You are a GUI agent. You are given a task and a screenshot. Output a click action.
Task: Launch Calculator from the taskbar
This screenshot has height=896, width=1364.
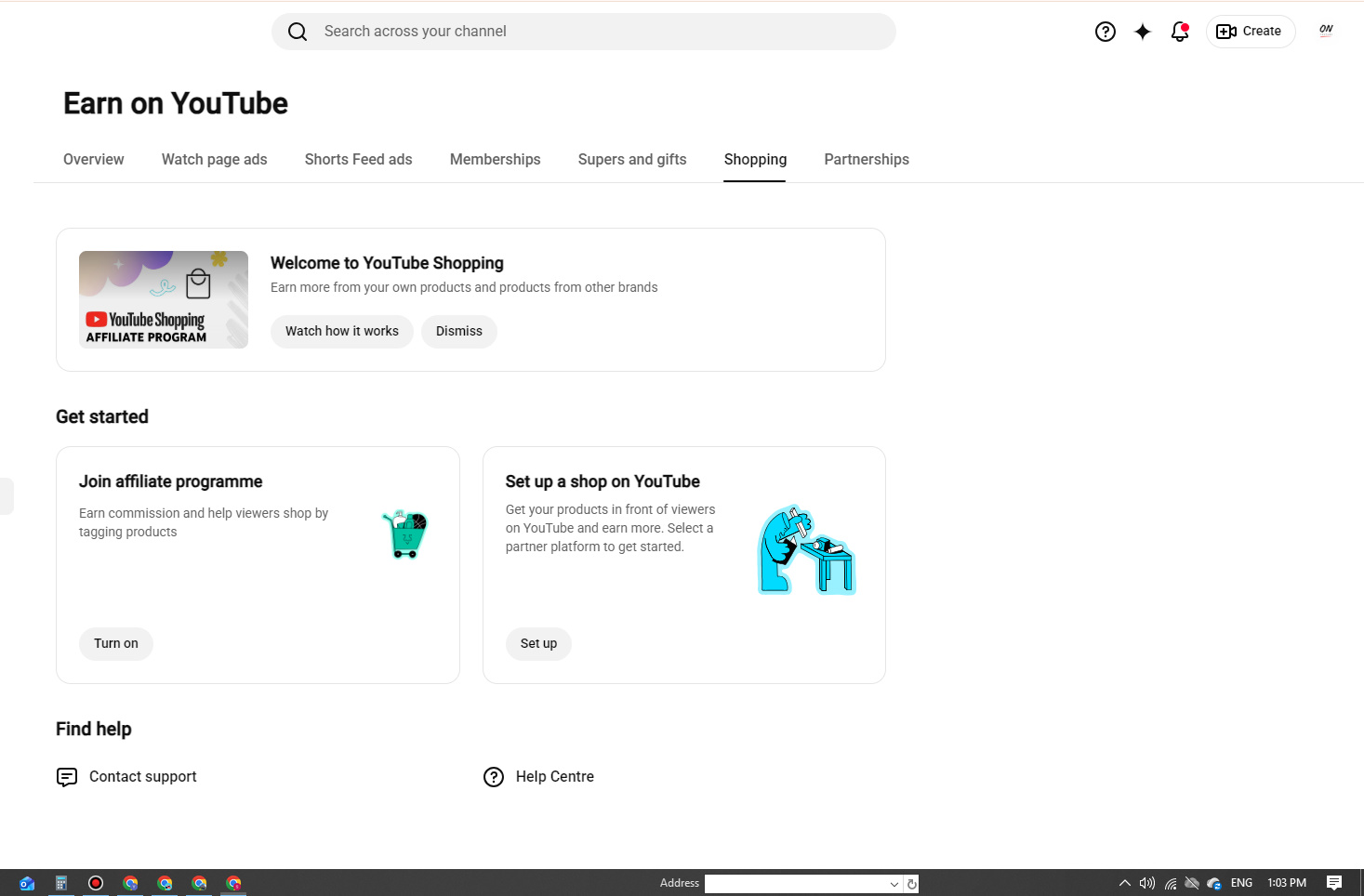61,883
